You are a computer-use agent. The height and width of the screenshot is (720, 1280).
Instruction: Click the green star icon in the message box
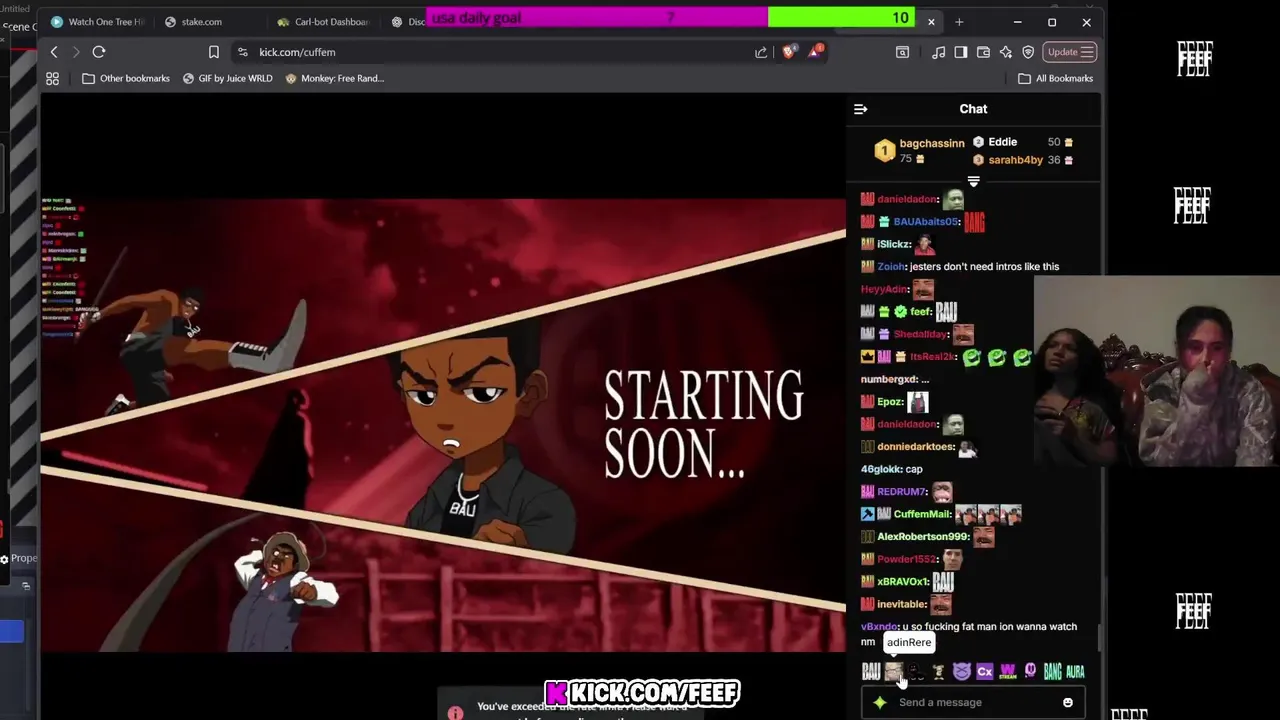(880, 702)
